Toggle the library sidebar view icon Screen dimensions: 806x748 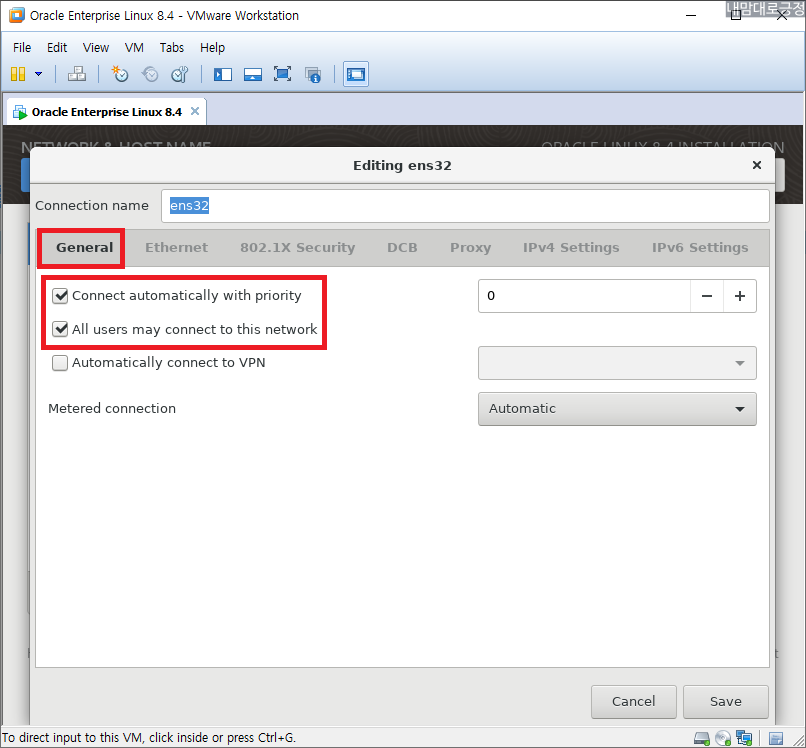coord(223,75)
